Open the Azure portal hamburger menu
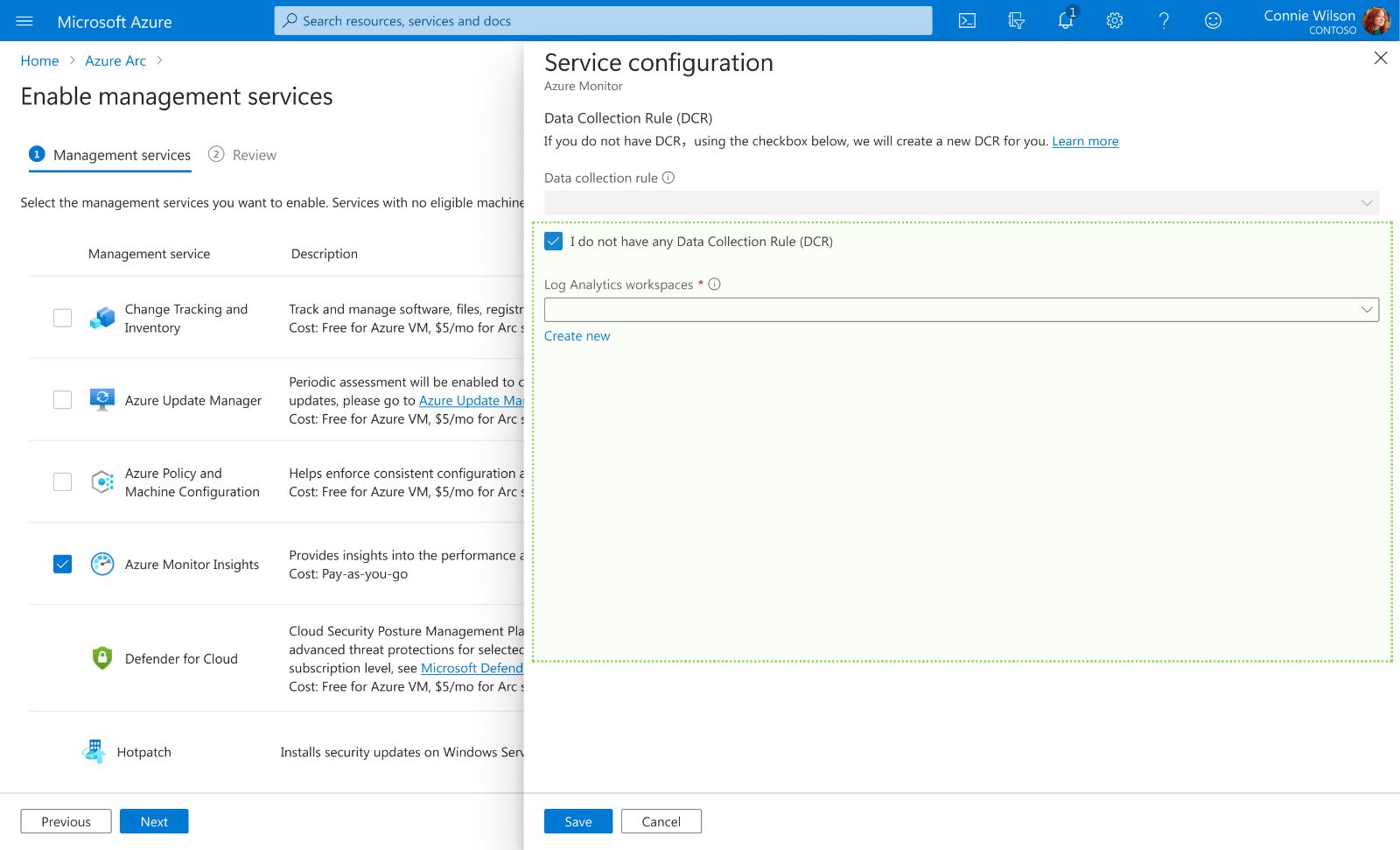The width and height of the screenshot is (1400, 850). tap(24, 21)
